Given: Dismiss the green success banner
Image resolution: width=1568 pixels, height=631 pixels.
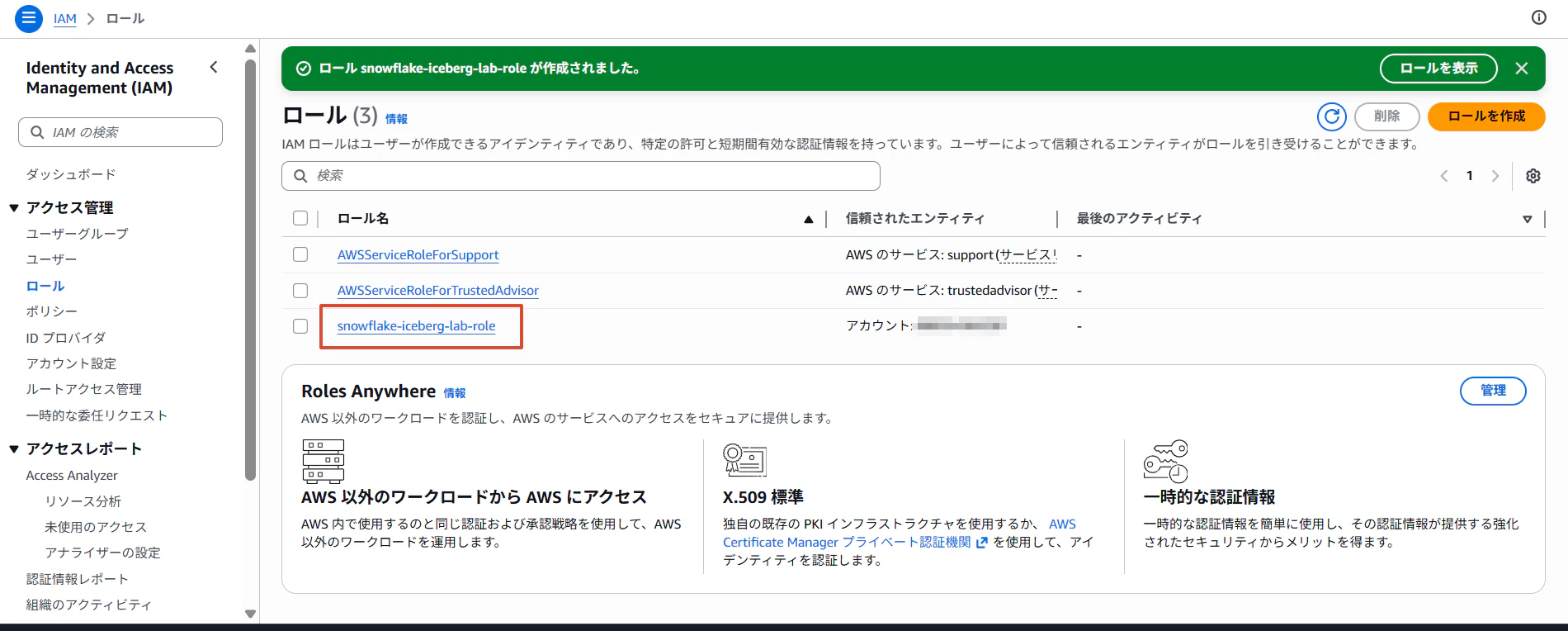Looking at the screenshot, I should click(x=1522, y=69).
